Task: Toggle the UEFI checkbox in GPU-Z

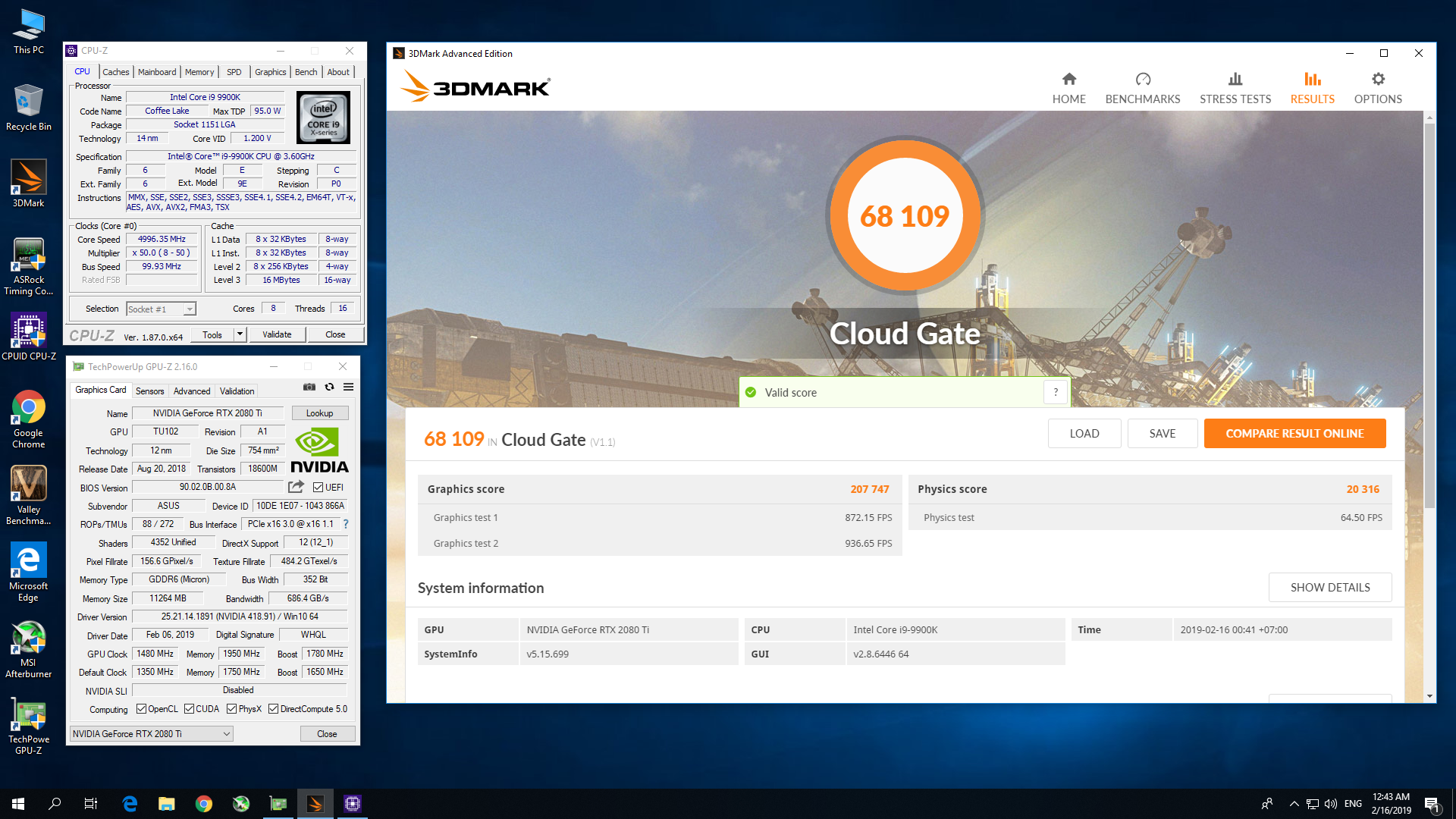Action: [x=318, y=488]
